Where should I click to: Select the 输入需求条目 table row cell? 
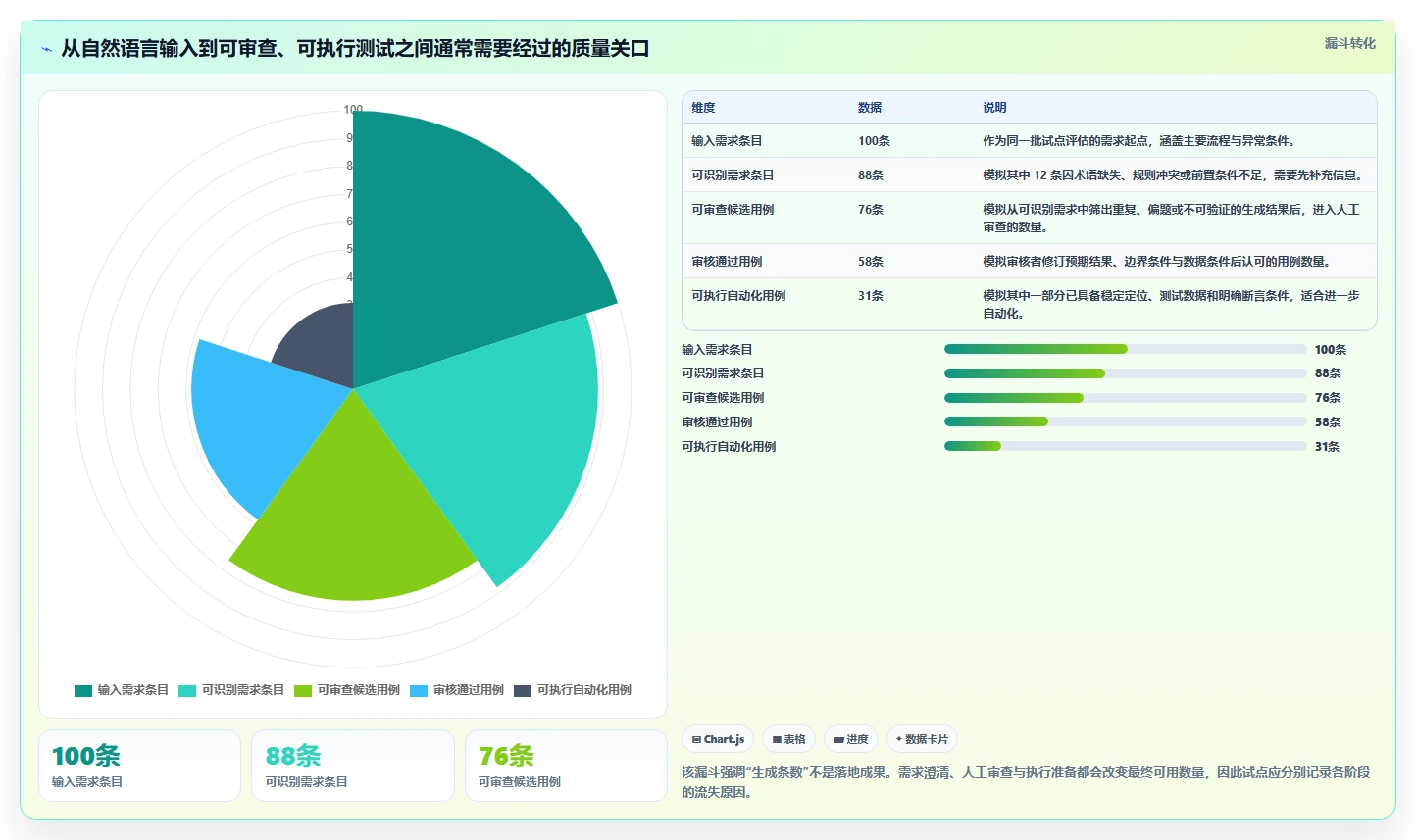[x=727, y=141]
